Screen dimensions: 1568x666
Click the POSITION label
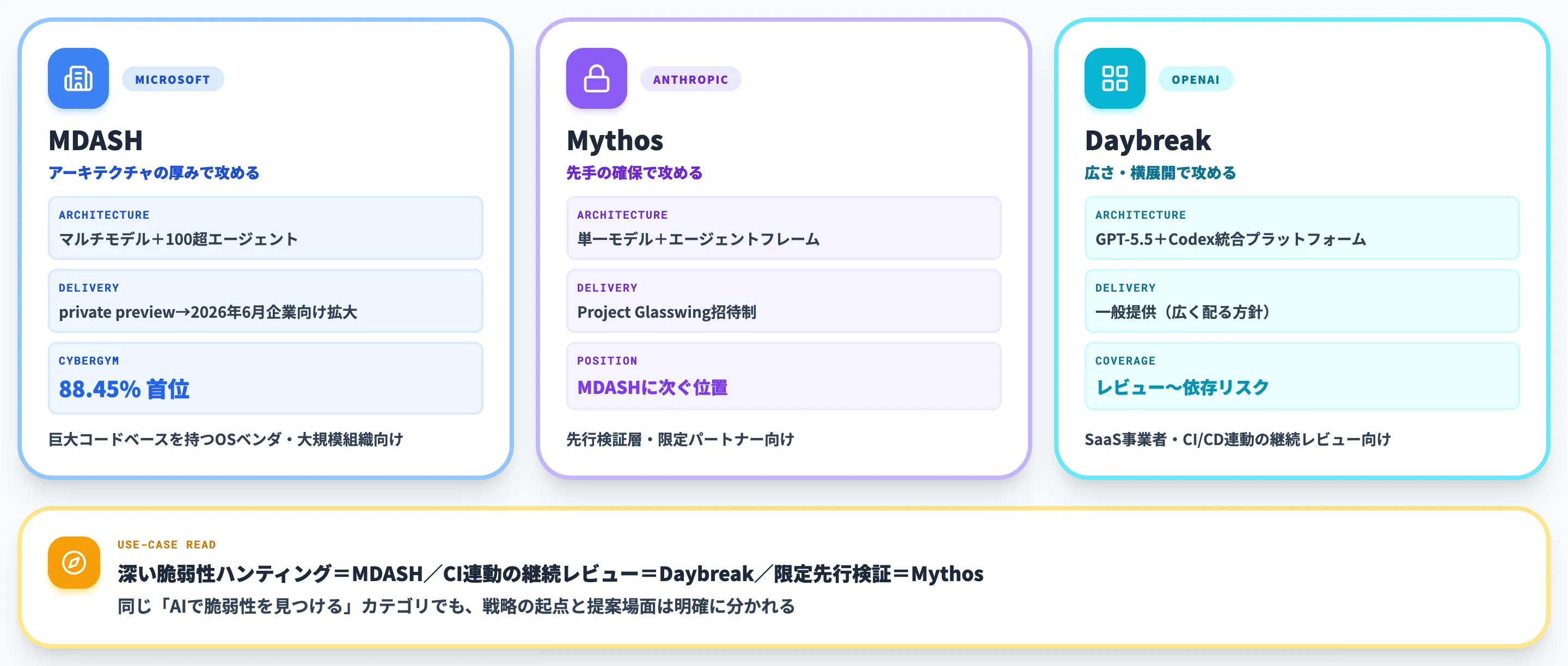point(607,361)
